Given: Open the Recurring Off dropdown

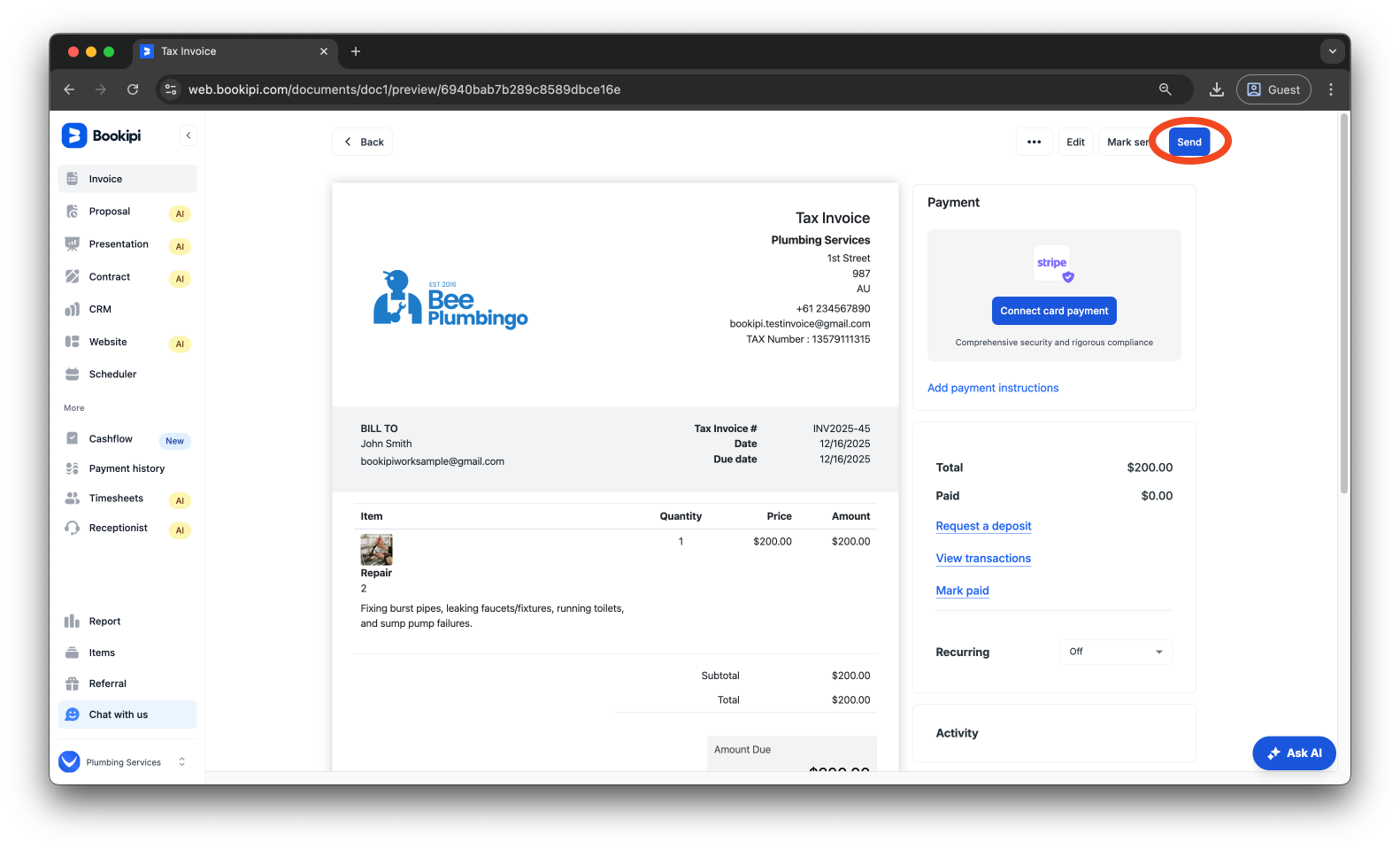Looking at the screenshot, I should tap(1116, 652).
